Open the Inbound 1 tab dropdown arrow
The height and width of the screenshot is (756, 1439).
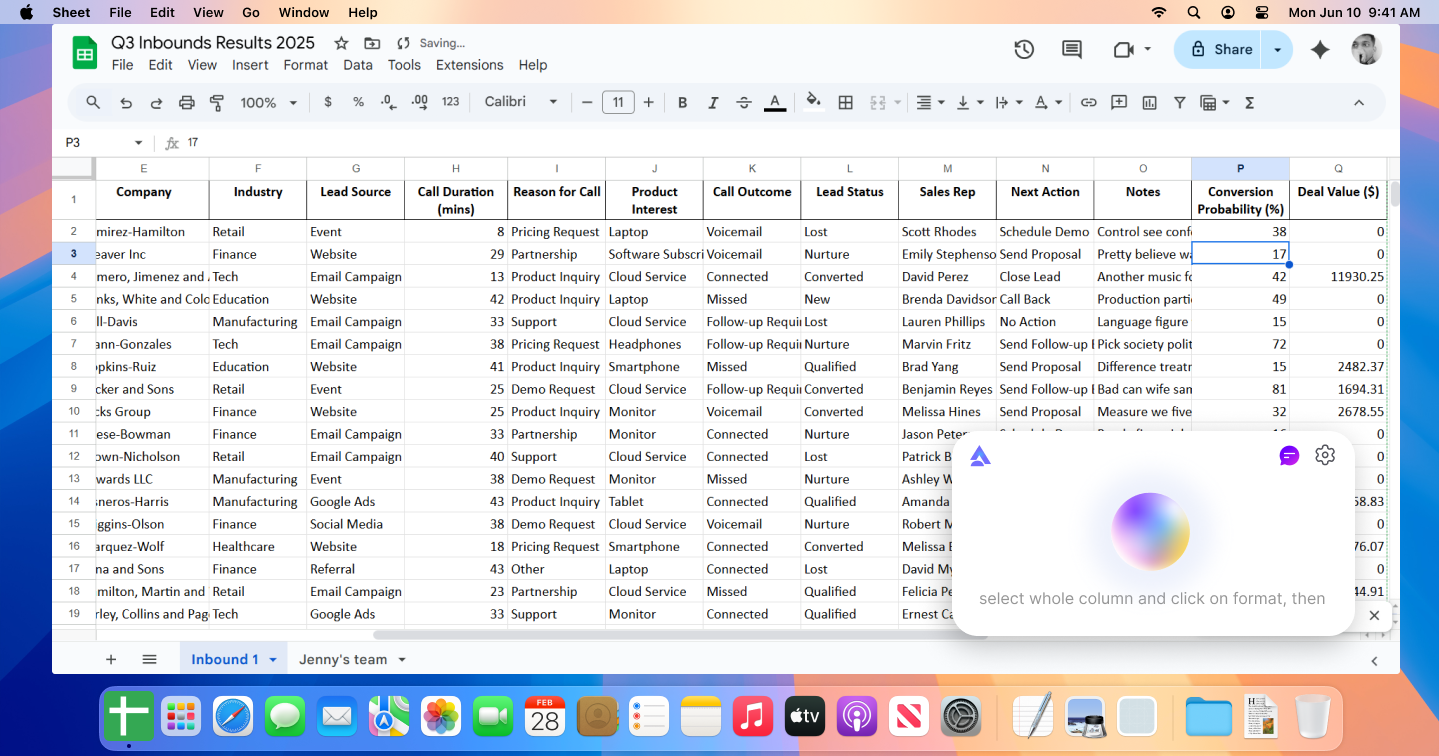tap(273, 660)
